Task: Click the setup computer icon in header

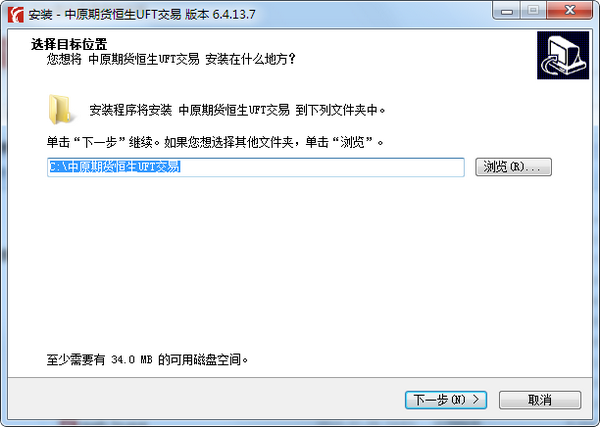Action: [563, 55]
